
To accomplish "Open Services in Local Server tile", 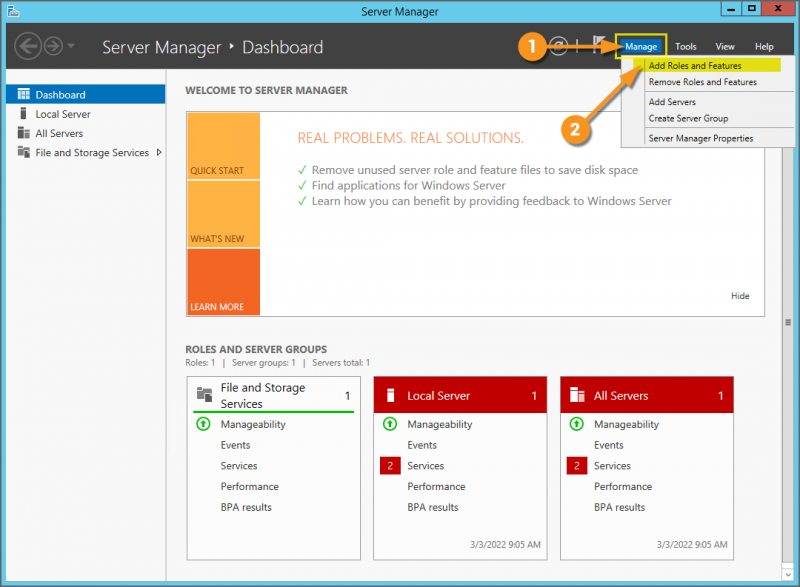I will click(x=426, y=466).
